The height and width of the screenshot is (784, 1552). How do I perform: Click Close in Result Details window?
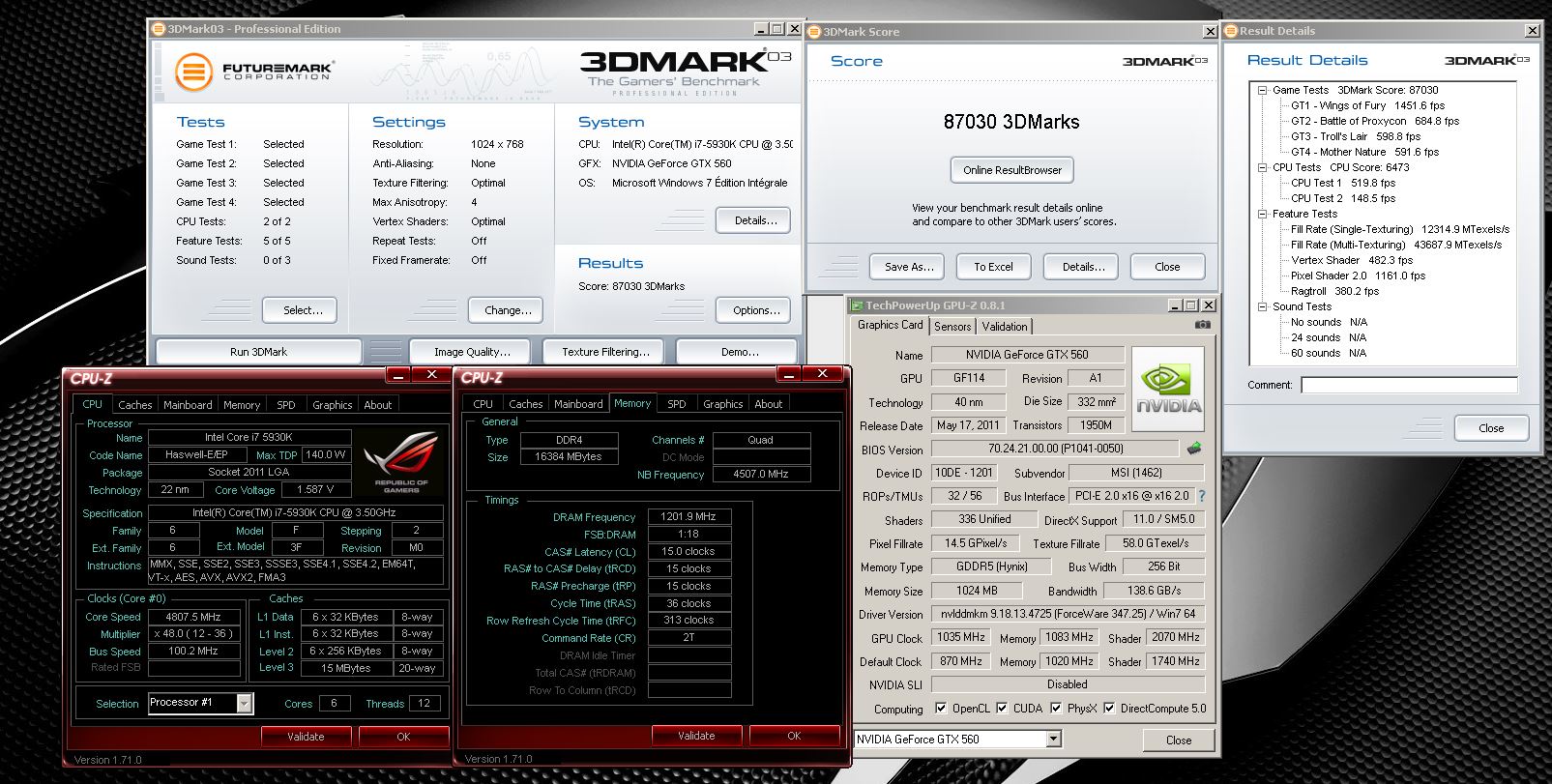click(1491, 428)
